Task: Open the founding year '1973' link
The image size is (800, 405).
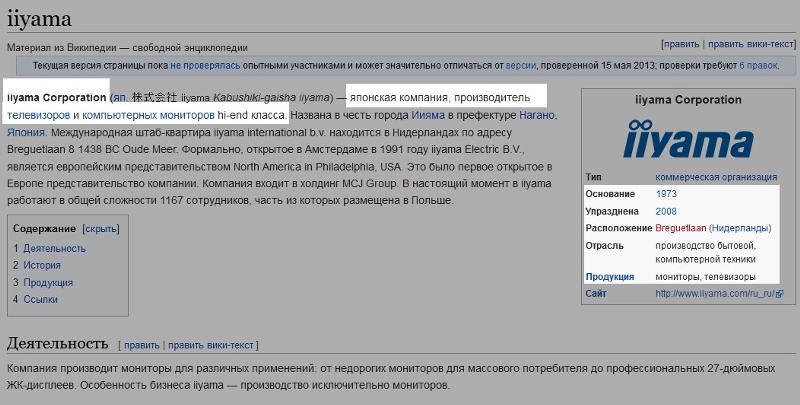Action: pyautogui.click(x=666, y=194)
